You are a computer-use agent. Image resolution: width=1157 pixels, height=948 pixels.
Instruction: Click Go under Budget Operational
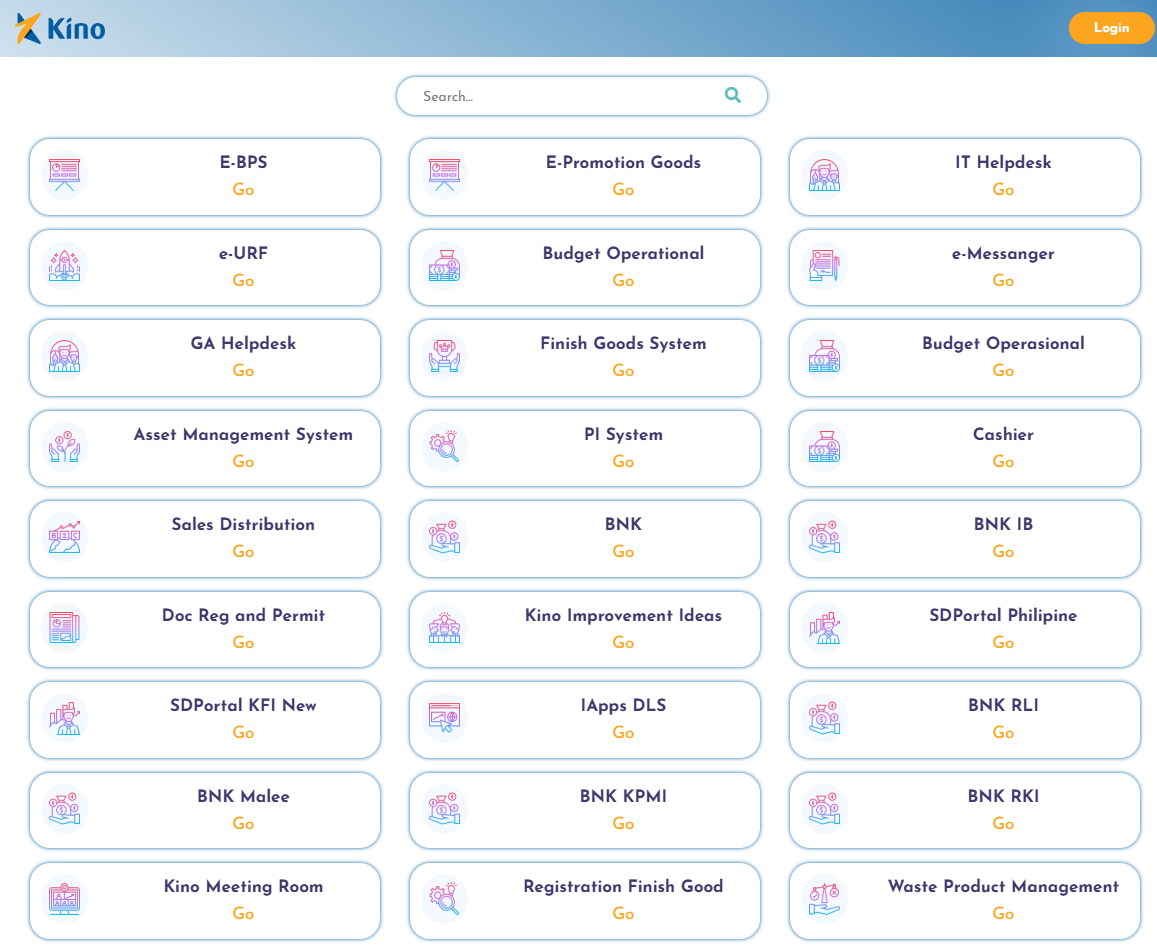[624, 280]
